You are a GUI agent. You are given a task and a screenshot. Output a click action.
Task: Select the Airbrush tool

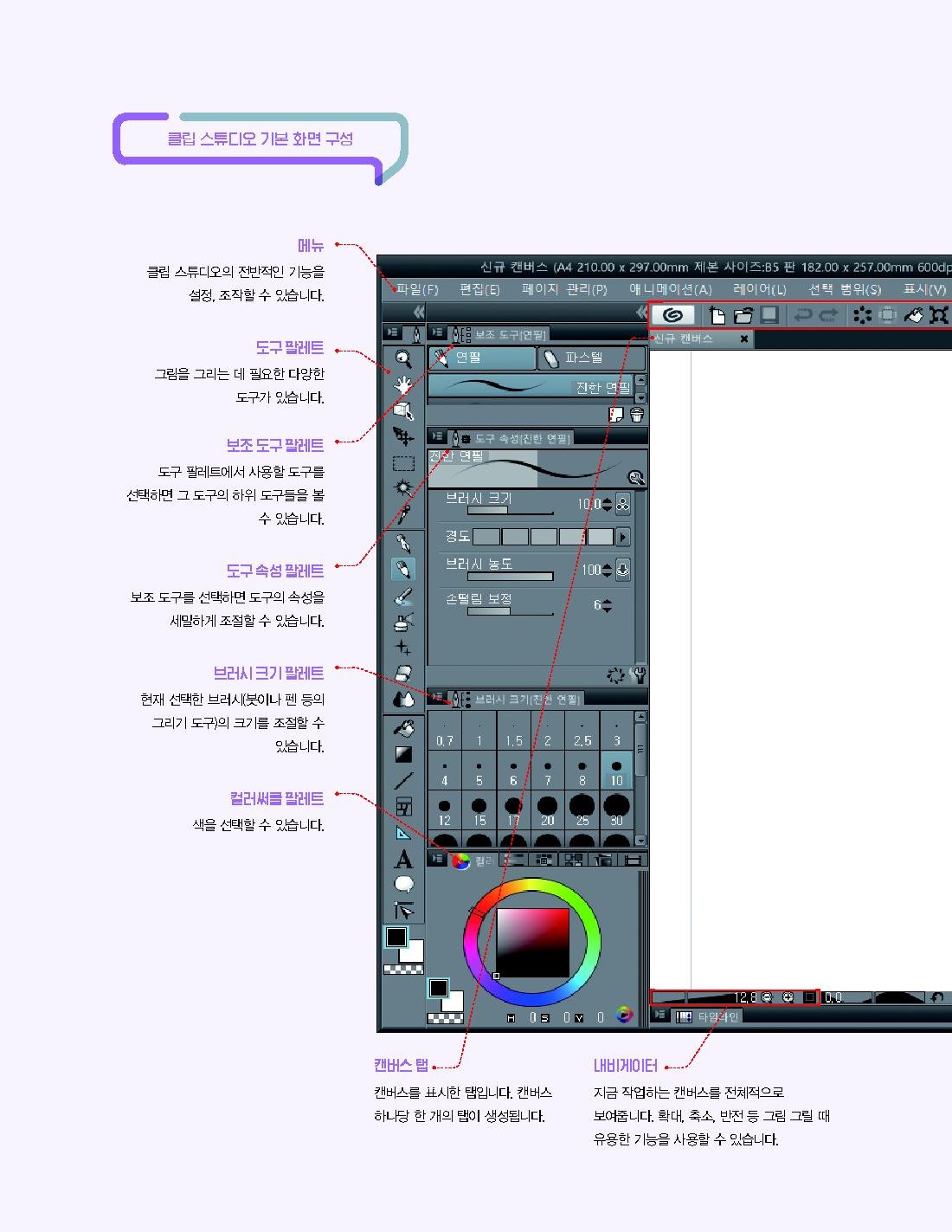pos(403,622)
